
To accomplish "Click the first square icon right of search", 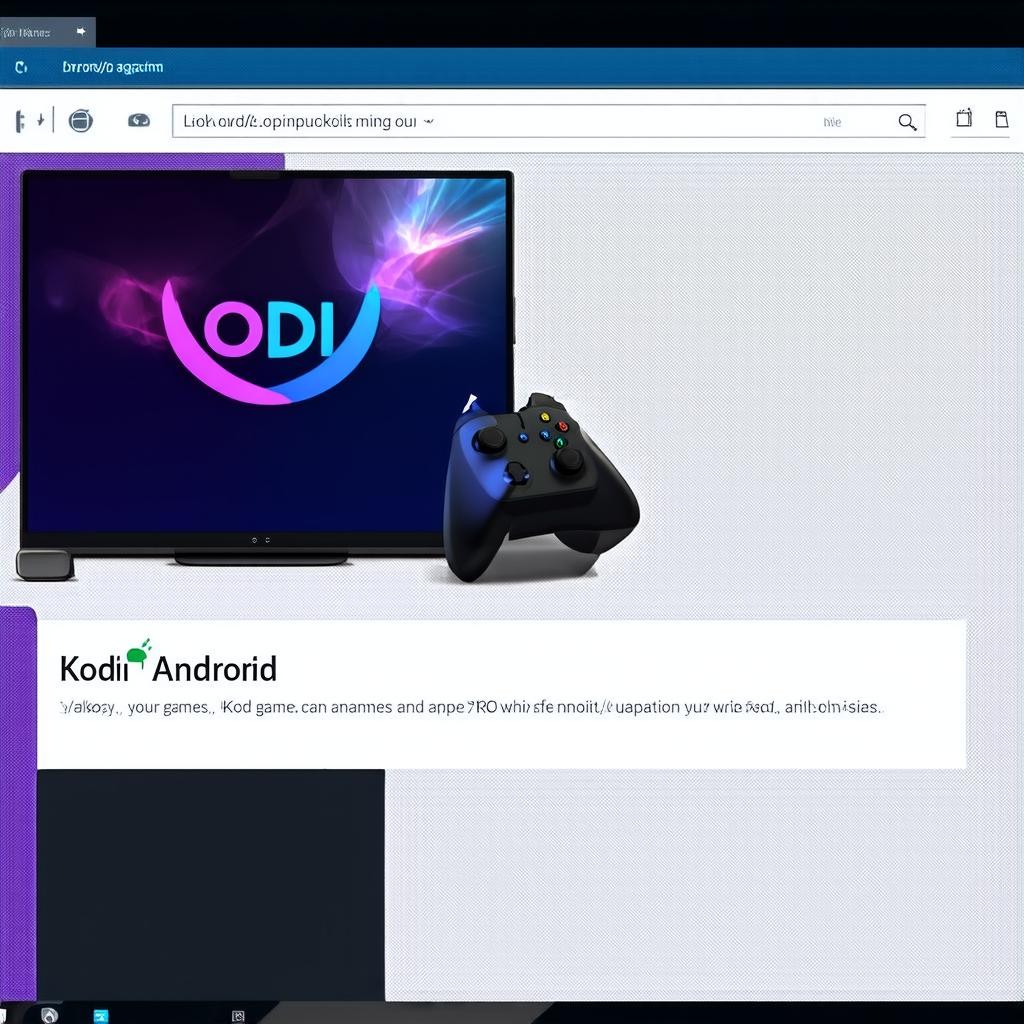I will 964,119.
